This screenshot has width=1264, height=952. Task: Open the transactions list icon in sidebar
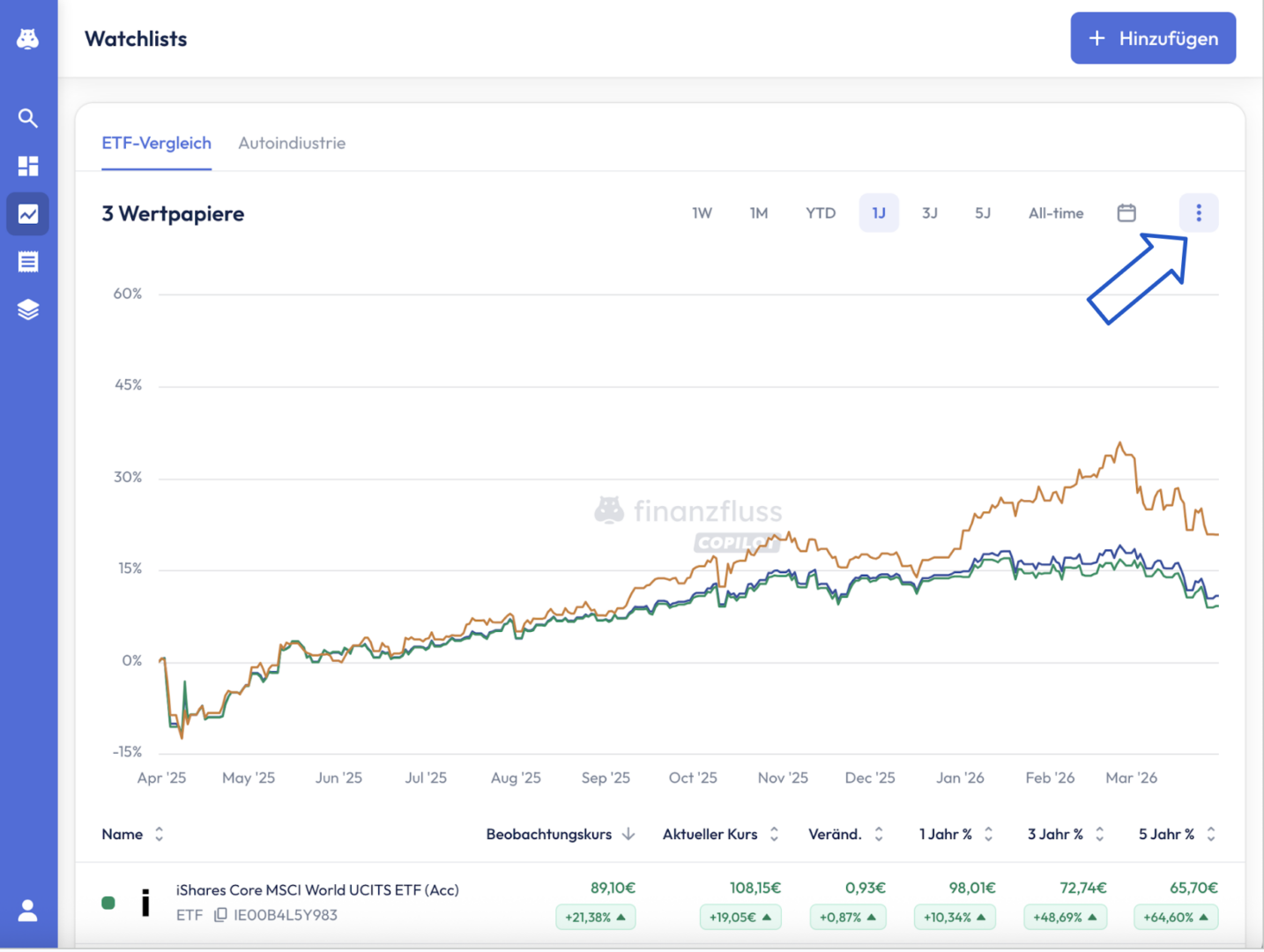click(x=28, y=262)
